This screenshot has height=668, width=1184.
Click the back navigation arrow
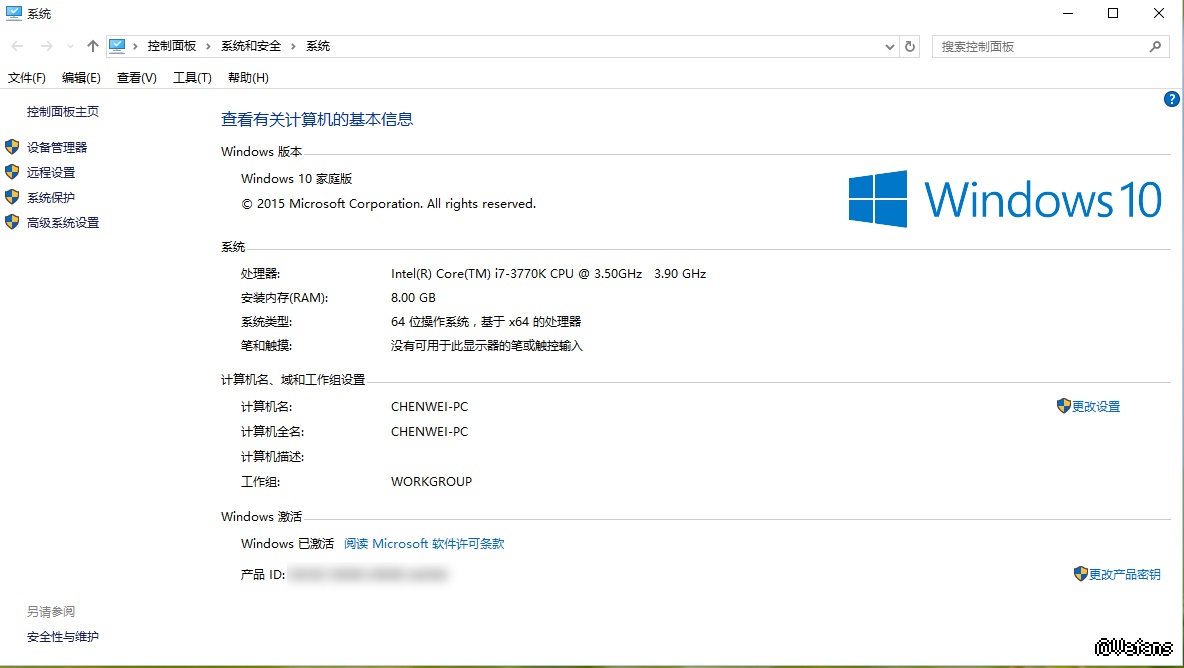(x=17, y=46)
